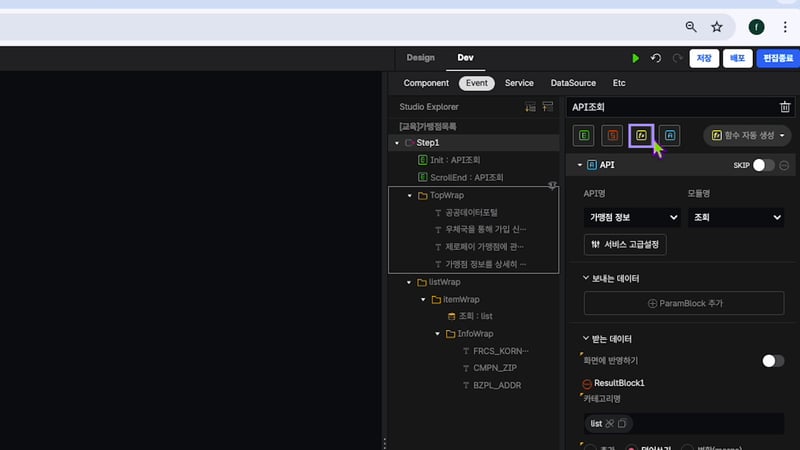Collapse the listWrap folder arrow
Screen dimensions: 800x450
pos(409,282)
